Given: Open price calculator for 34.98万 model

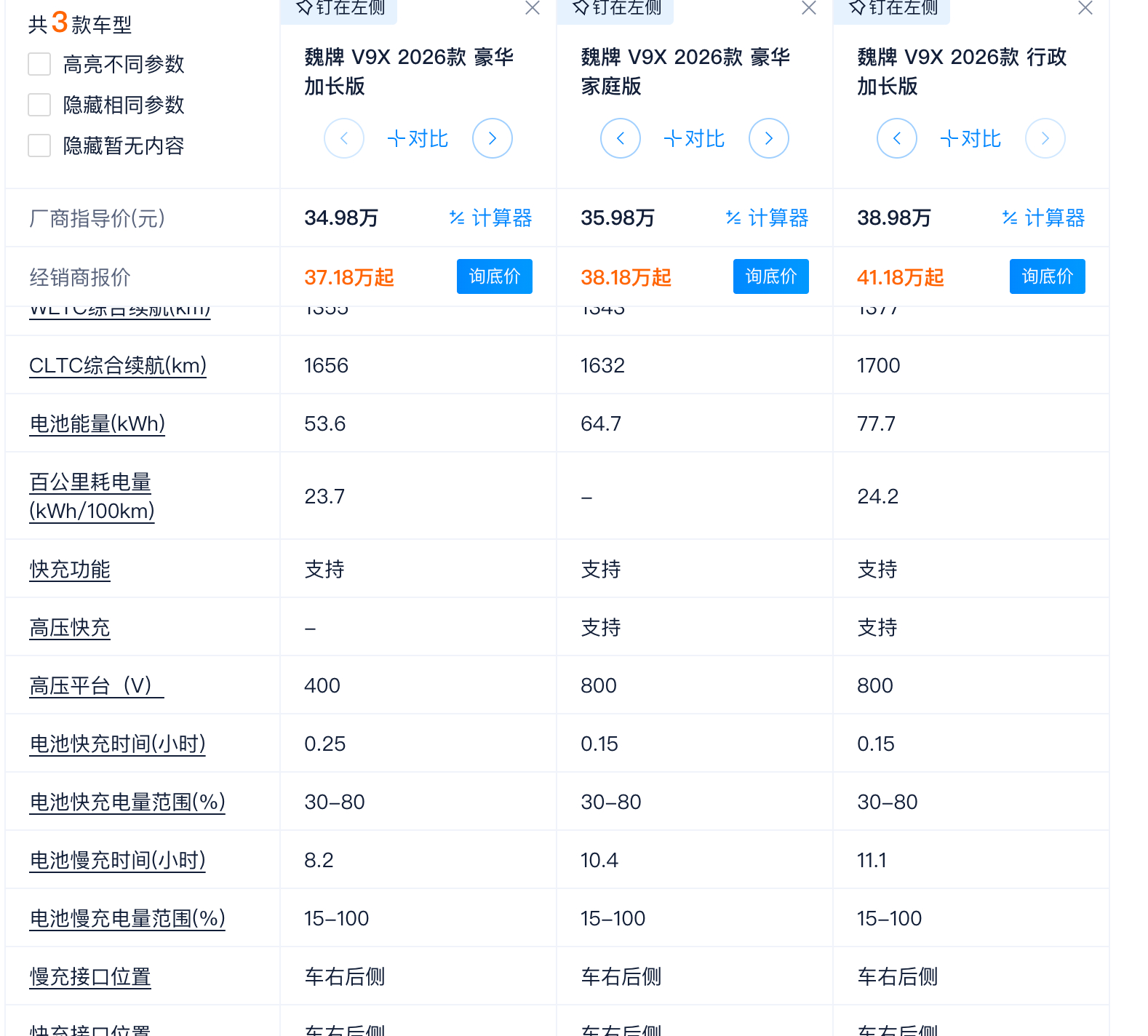Looking at the screenshot, I should [x=491, y=218].
